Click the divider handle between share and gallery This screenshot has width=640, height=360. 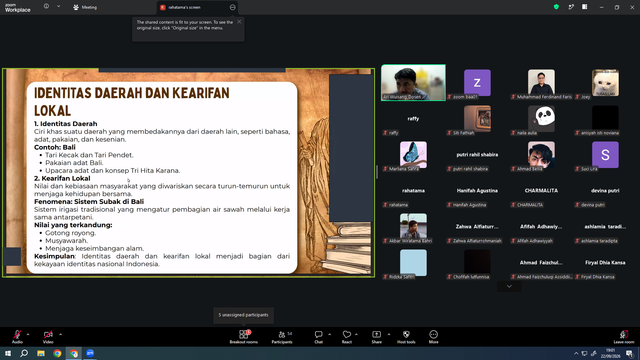[377, 172]
